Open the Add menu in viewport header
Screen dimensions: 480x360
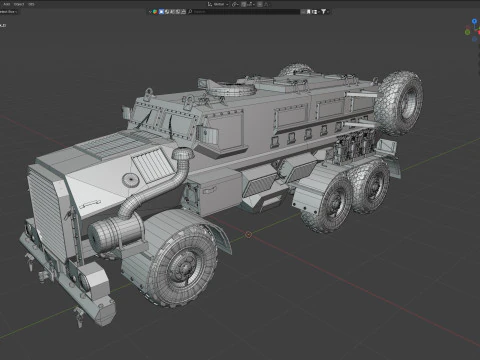click(x=6, y=4)
